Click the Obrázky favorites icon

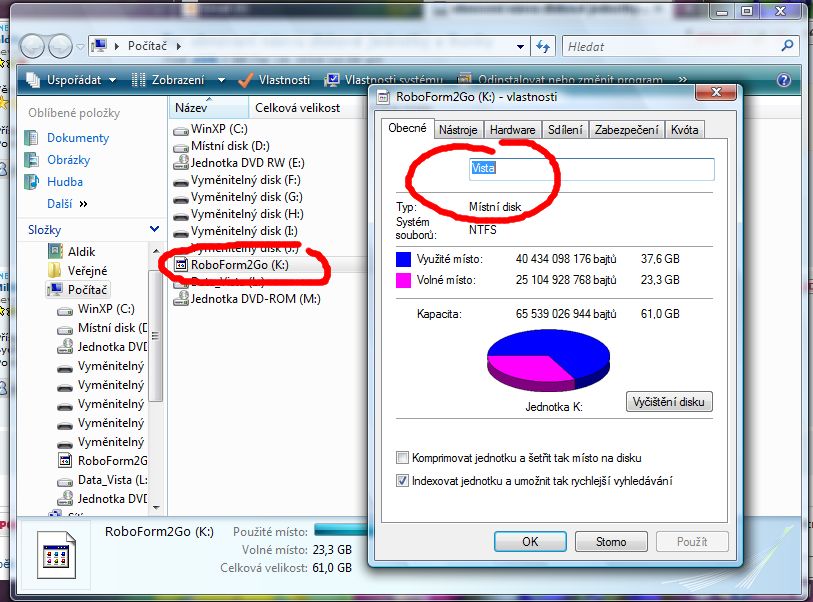(x=32, y=160)
